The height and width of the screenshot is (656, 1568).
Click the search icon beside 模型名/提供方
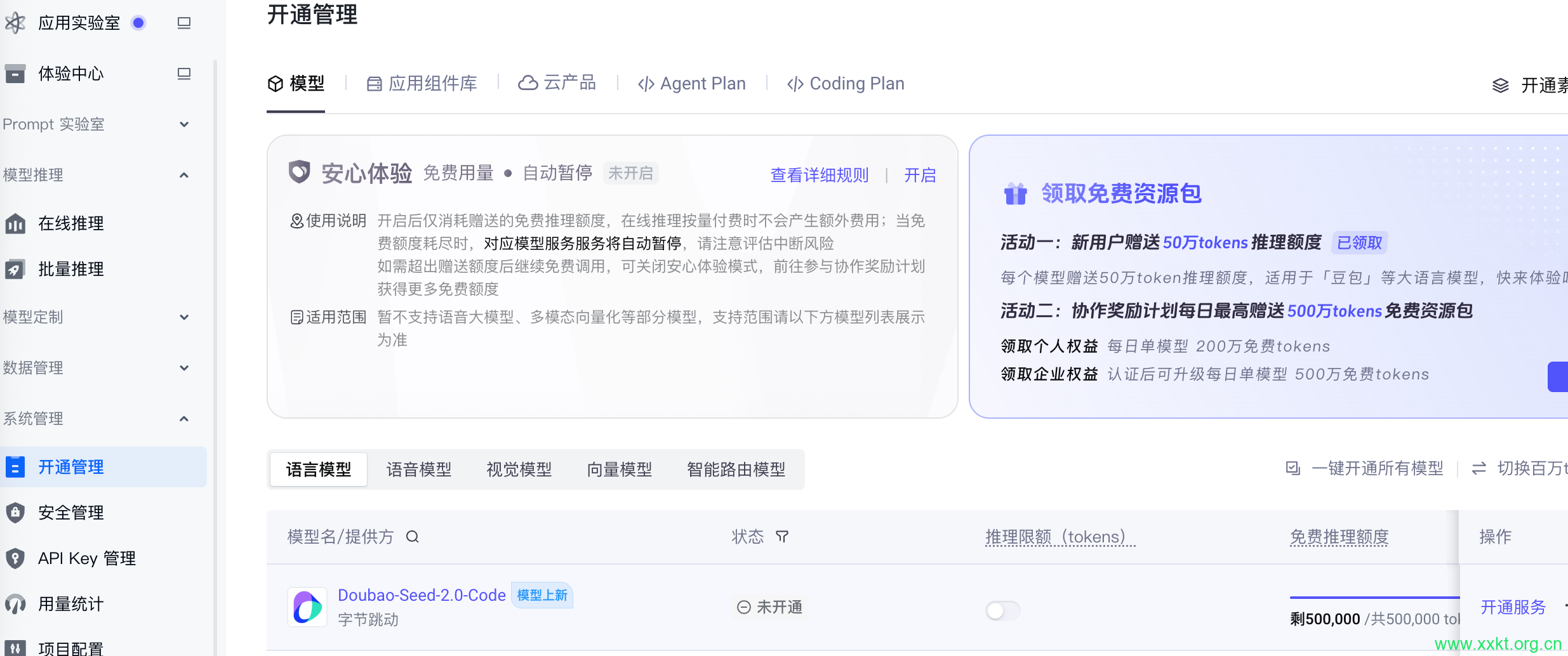[413, 537]
